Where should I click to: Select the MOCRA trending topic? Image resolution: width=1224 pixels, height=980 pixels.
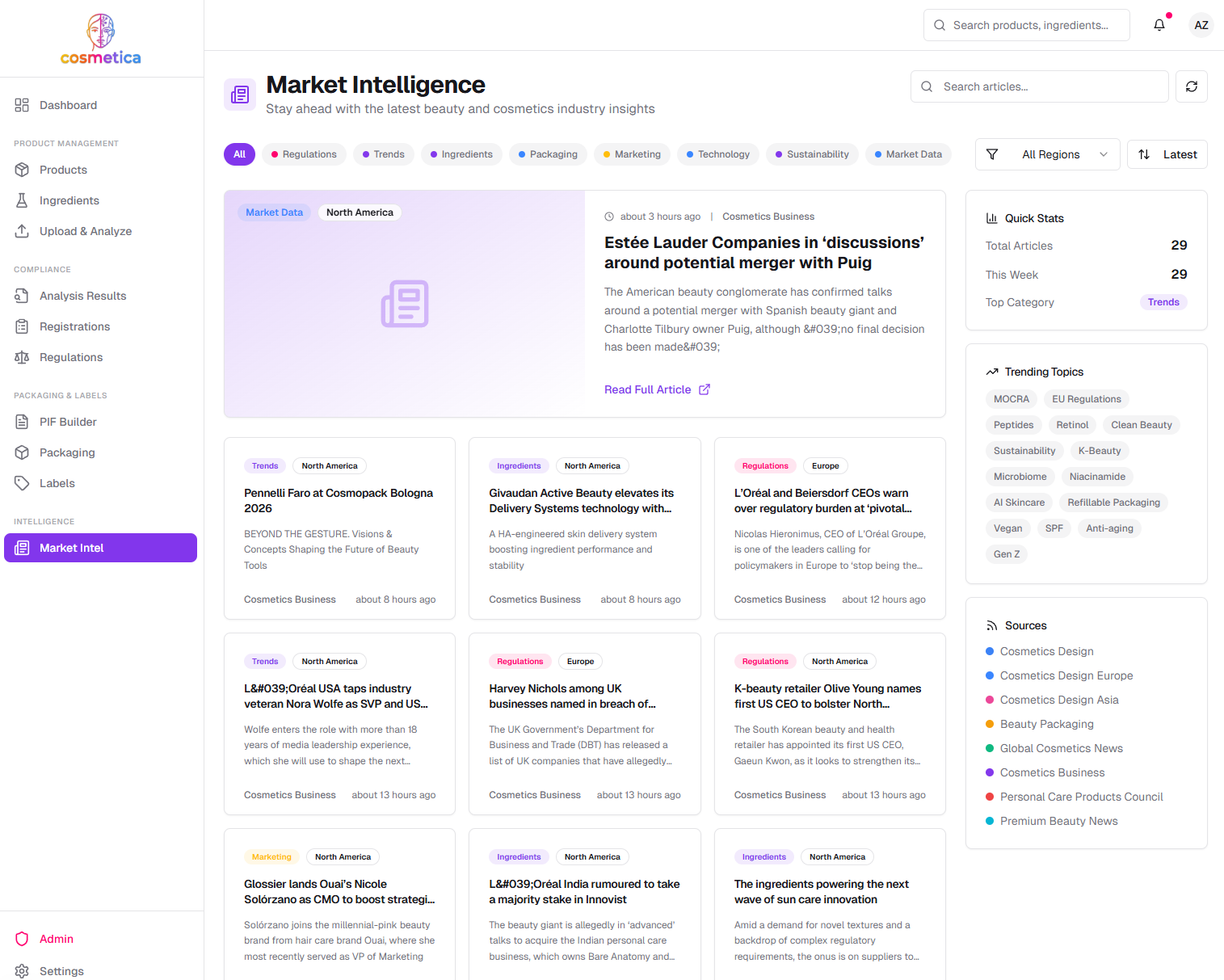tap(1011, 399)
